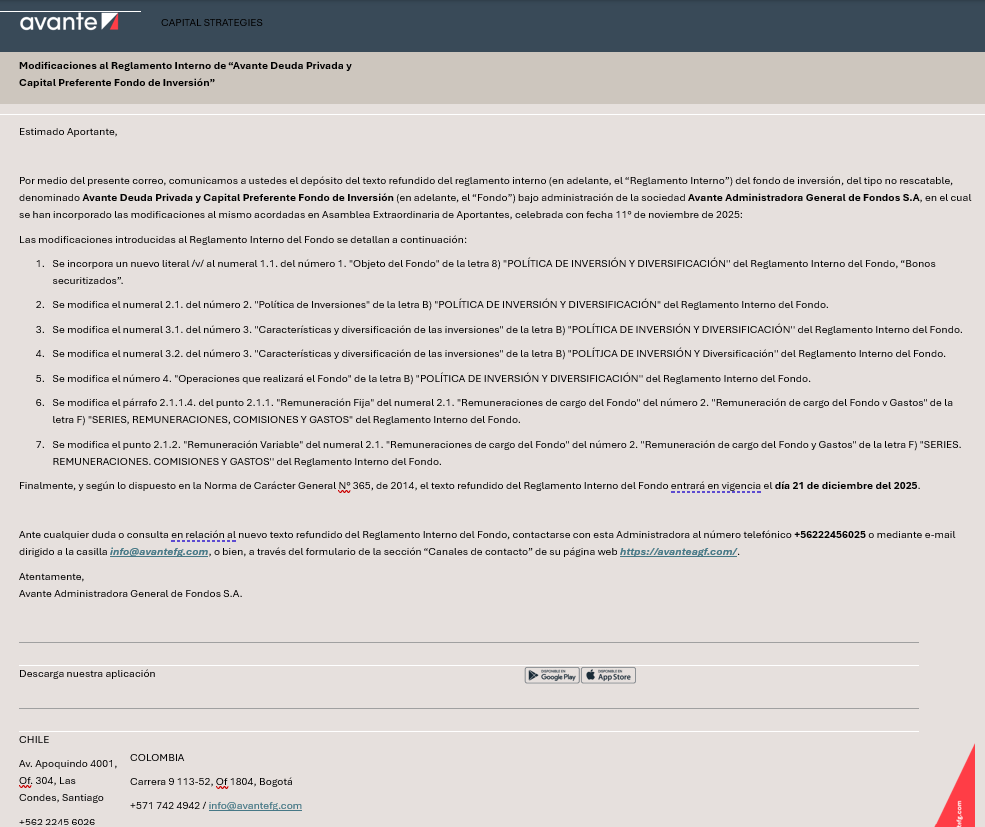Click the red triangle banner at bottom right
985x827 pixels.
pos(960,795)
